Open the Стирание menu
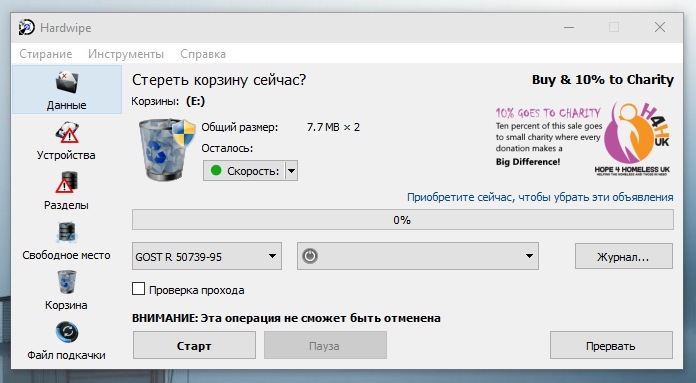The width and height of the screenshot is (696, 383). 46,54
